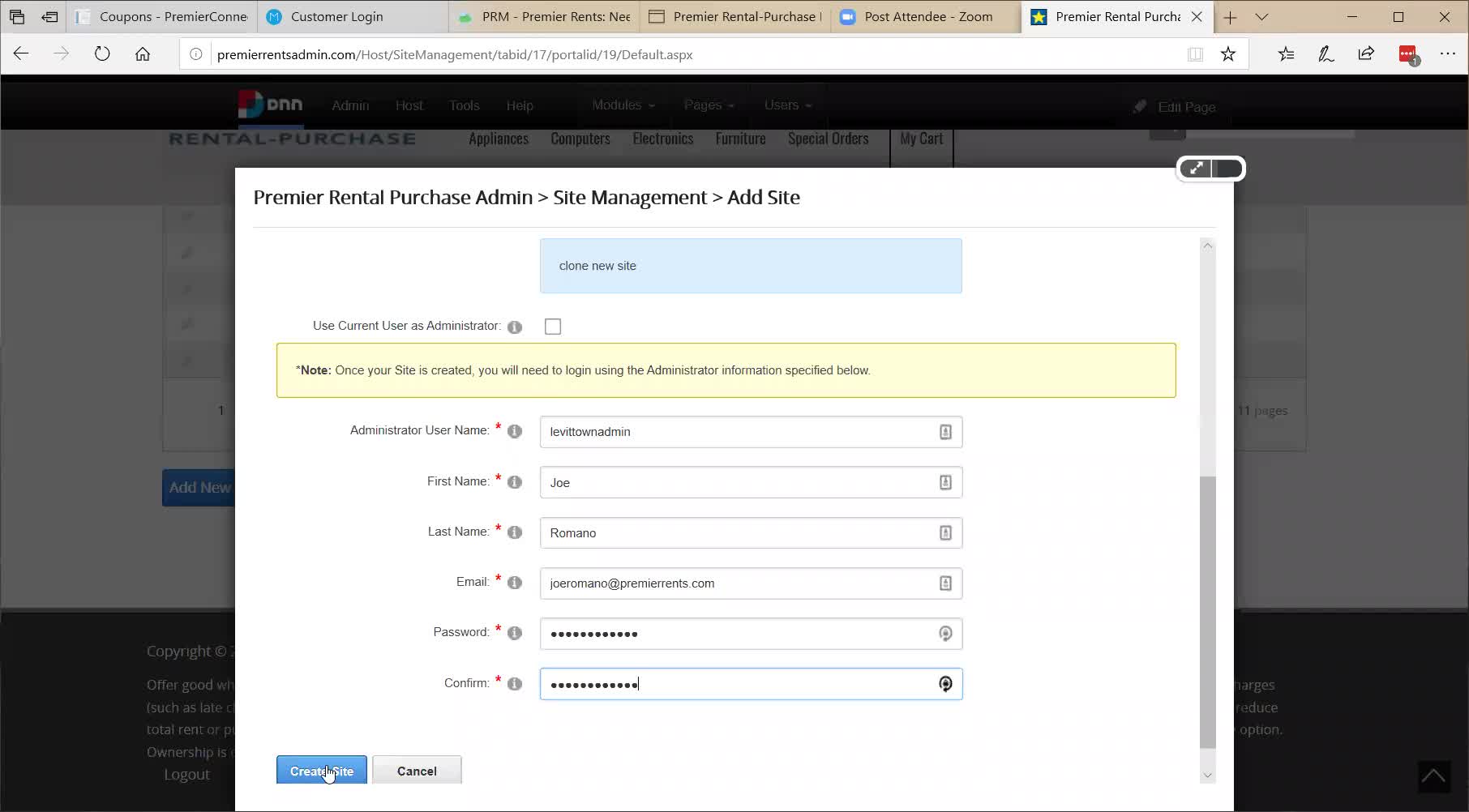This screenshot has height=812, width=1469.
Task: Click dialog scrollbar down arrow
Action: click(1207, 776)
